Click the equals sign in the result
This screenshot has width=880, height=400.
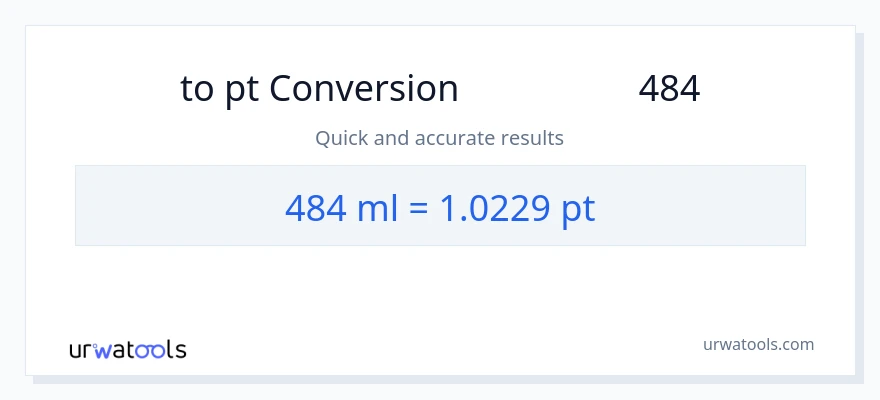(418, 208)
